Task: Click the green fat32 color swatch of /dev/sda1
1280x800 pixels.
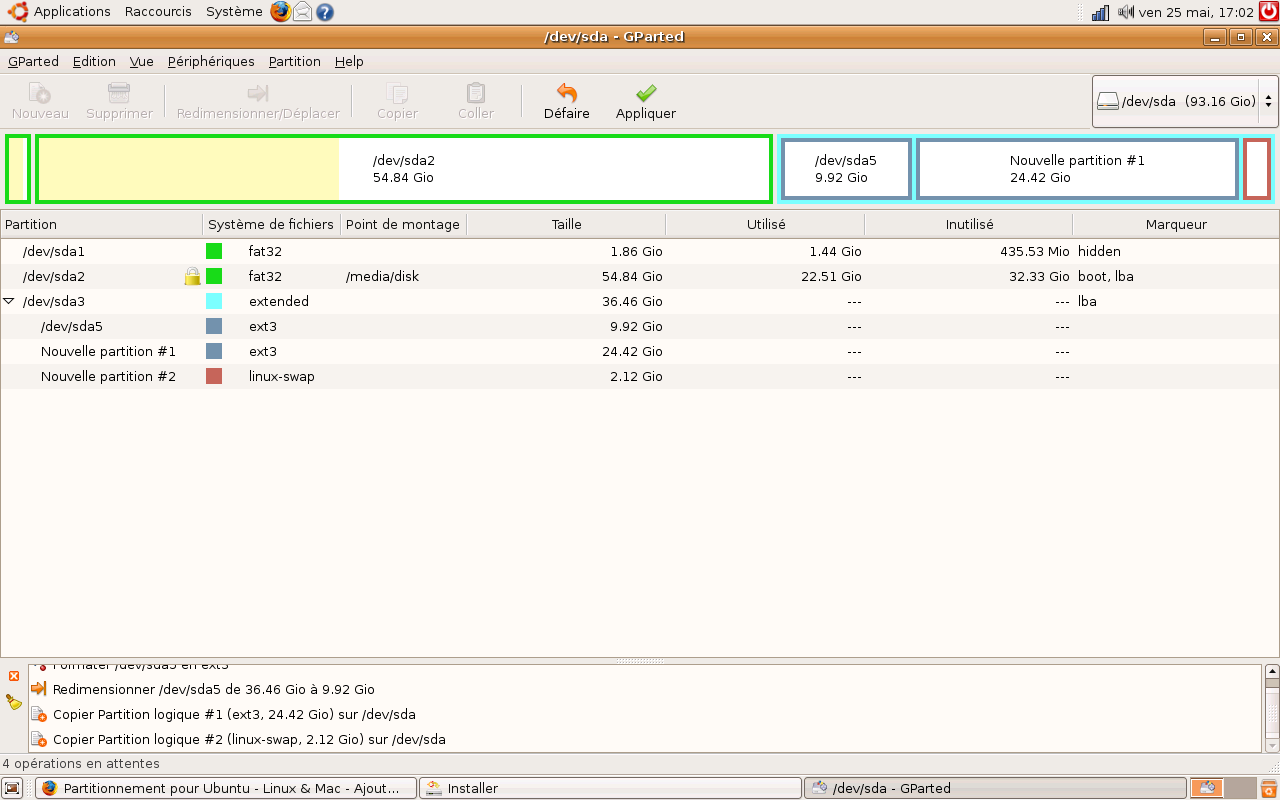Action: (x=213, y=251)
